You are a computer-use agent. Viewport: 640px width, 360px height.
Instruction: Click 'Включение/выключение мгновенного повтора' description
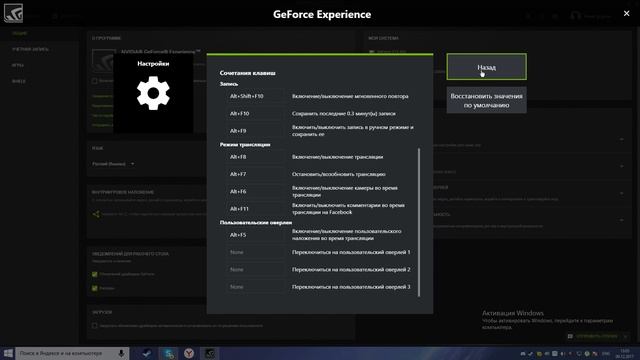point(350,96)
